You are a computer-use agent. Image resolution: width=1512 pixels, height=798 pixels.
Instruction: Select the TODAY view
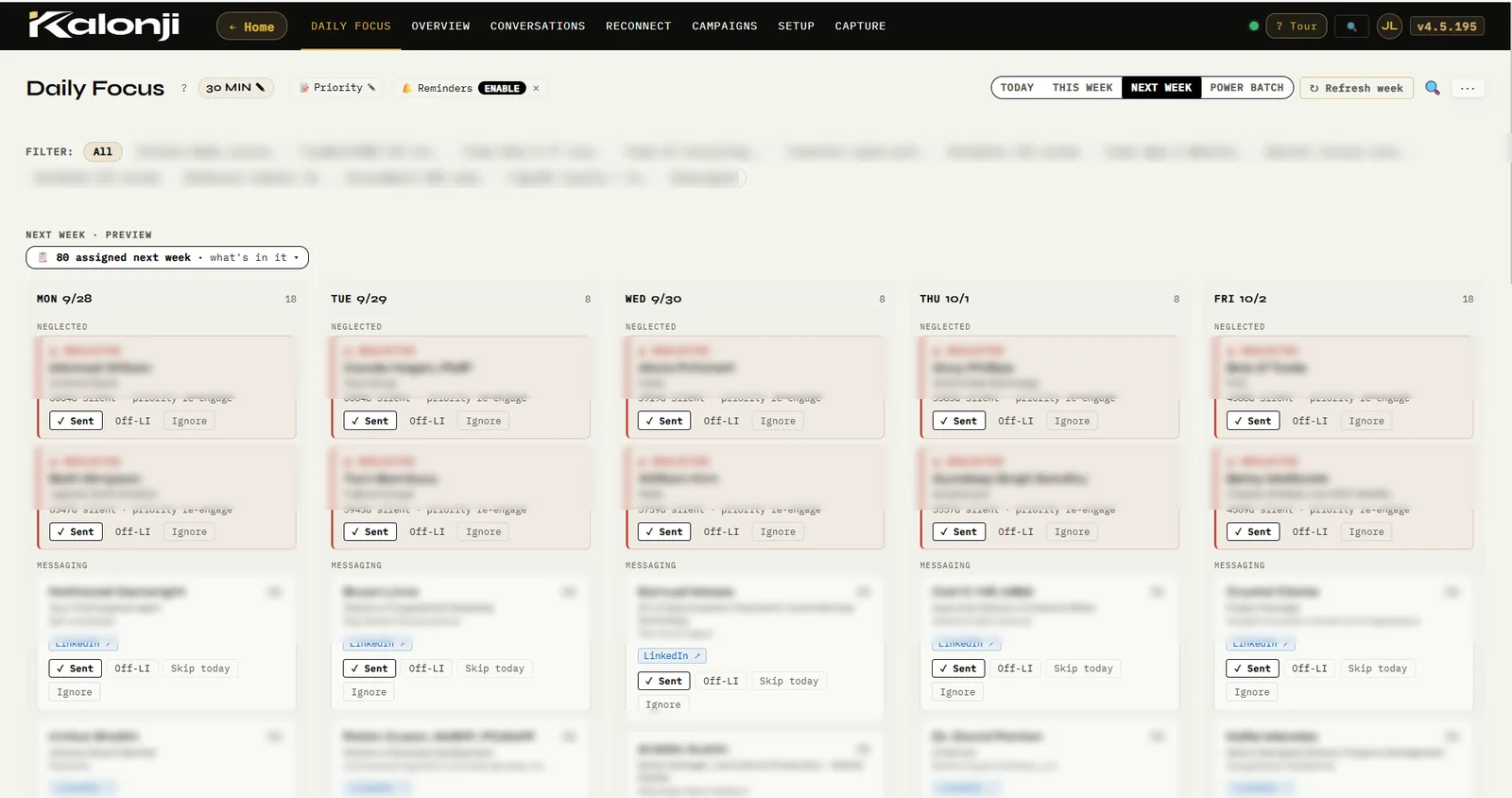(1017, 88)
